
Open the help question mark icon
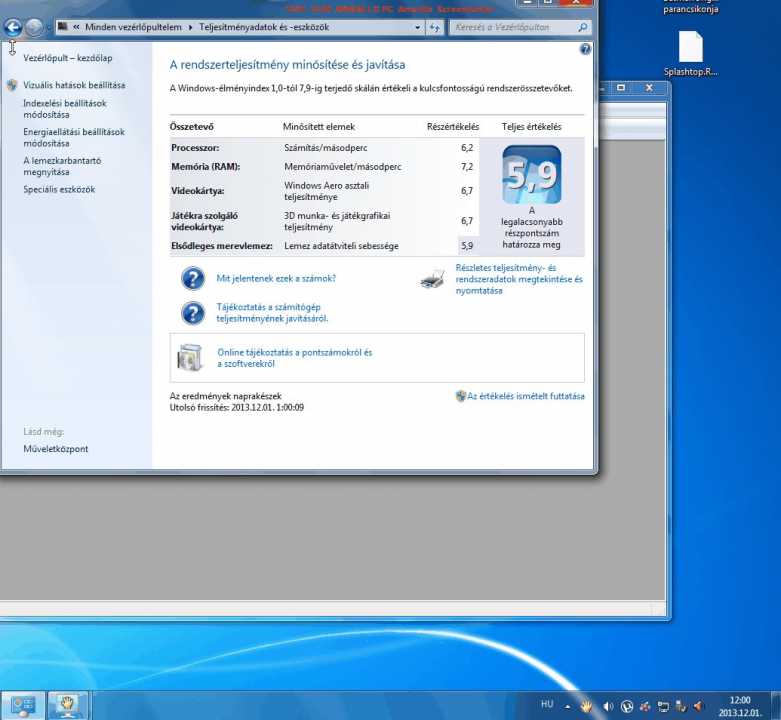point(585,49)
